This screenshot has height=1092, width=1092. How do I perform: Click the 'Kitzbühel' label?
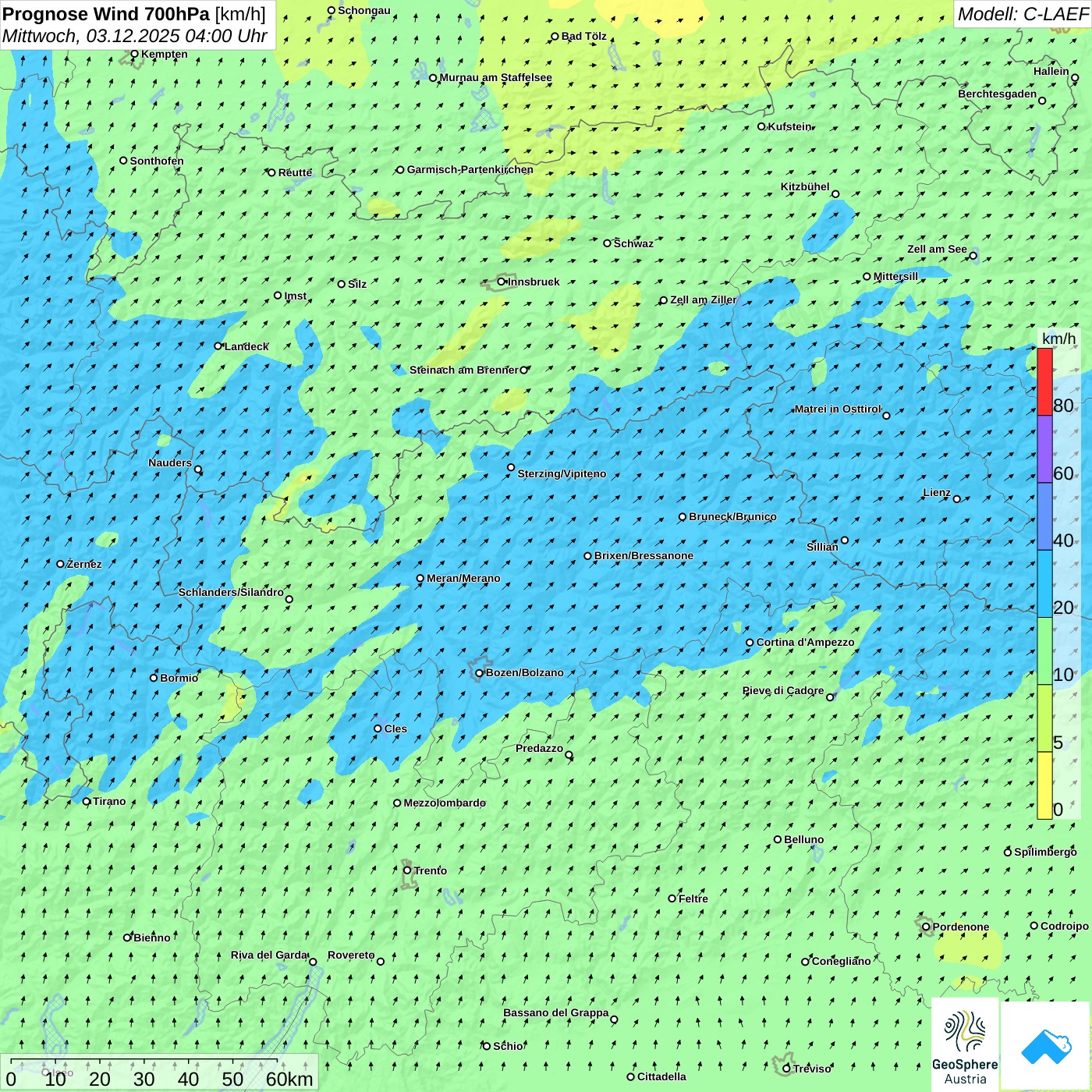coord(805,186)
